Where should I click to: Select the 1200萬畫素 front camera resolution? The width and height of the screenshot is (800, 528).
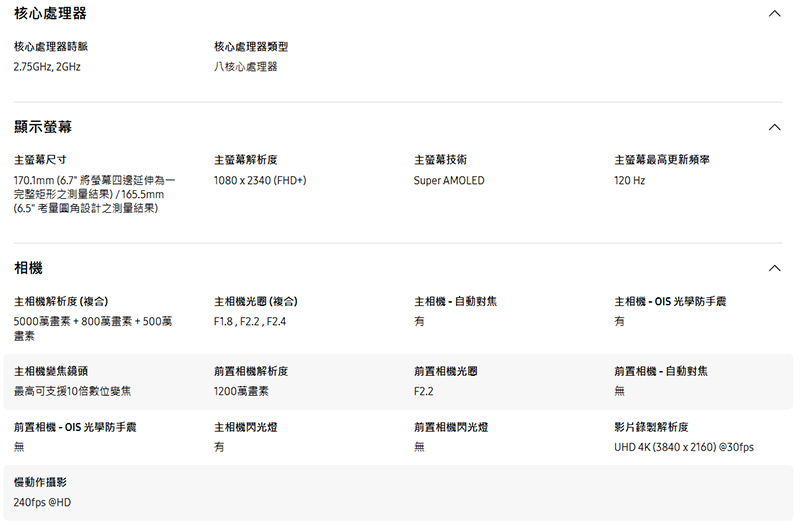point(241,392)
